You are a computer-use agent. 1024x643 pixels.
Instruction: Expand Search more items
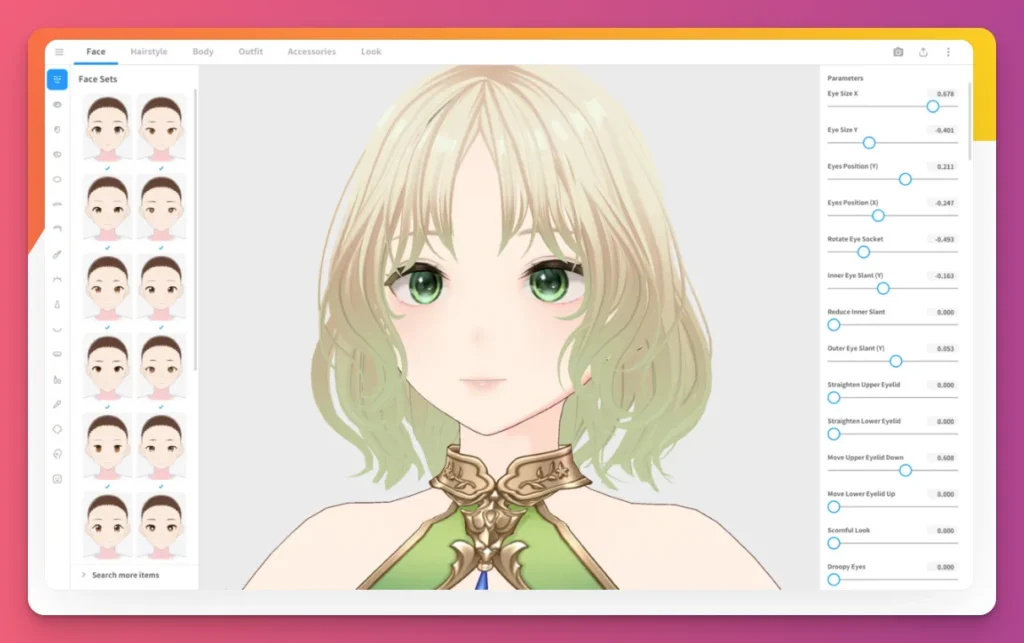click(x=125, y=575)
